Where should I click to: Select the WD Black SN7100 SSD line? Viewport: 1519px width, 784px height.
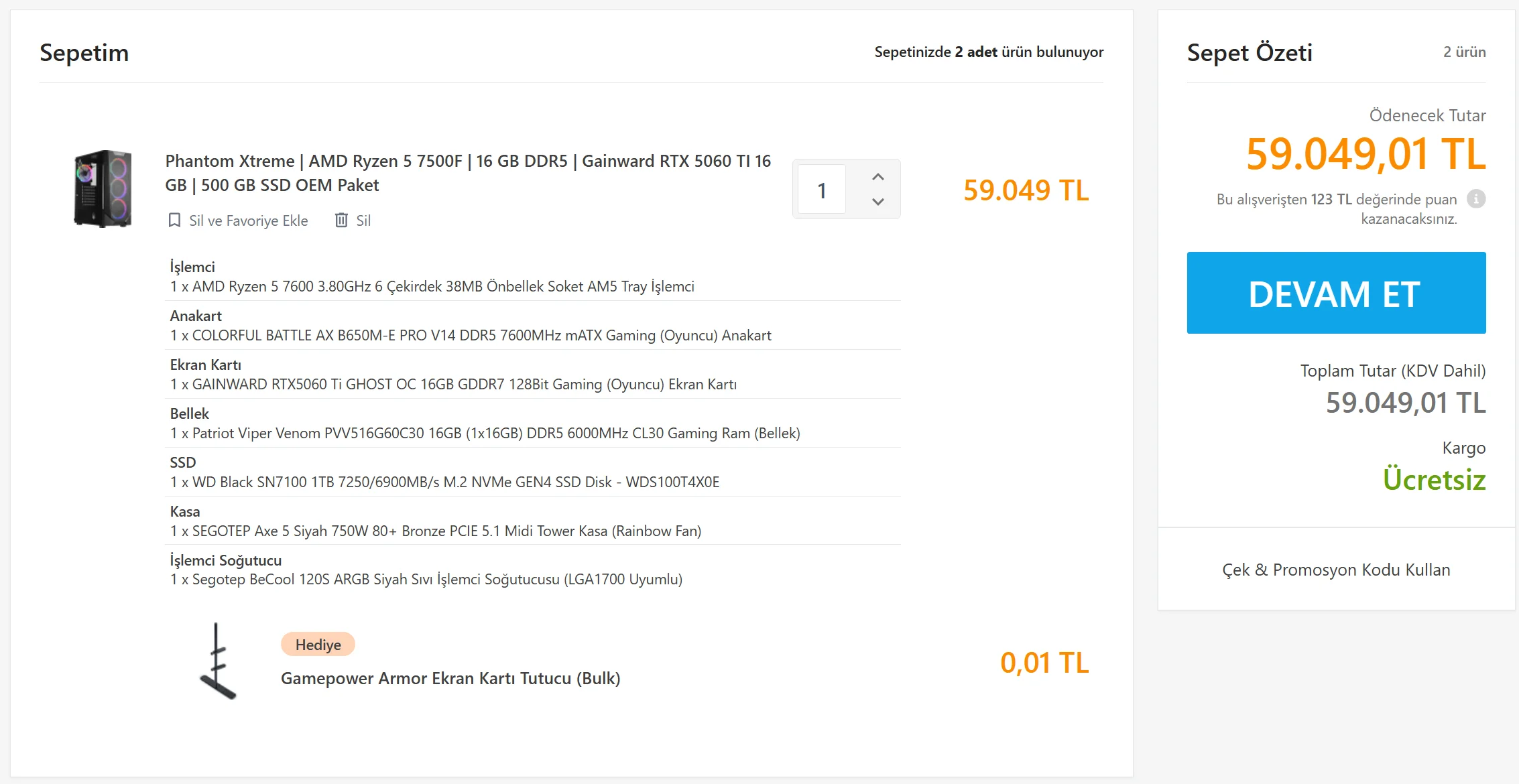click(x=444, y=482)
